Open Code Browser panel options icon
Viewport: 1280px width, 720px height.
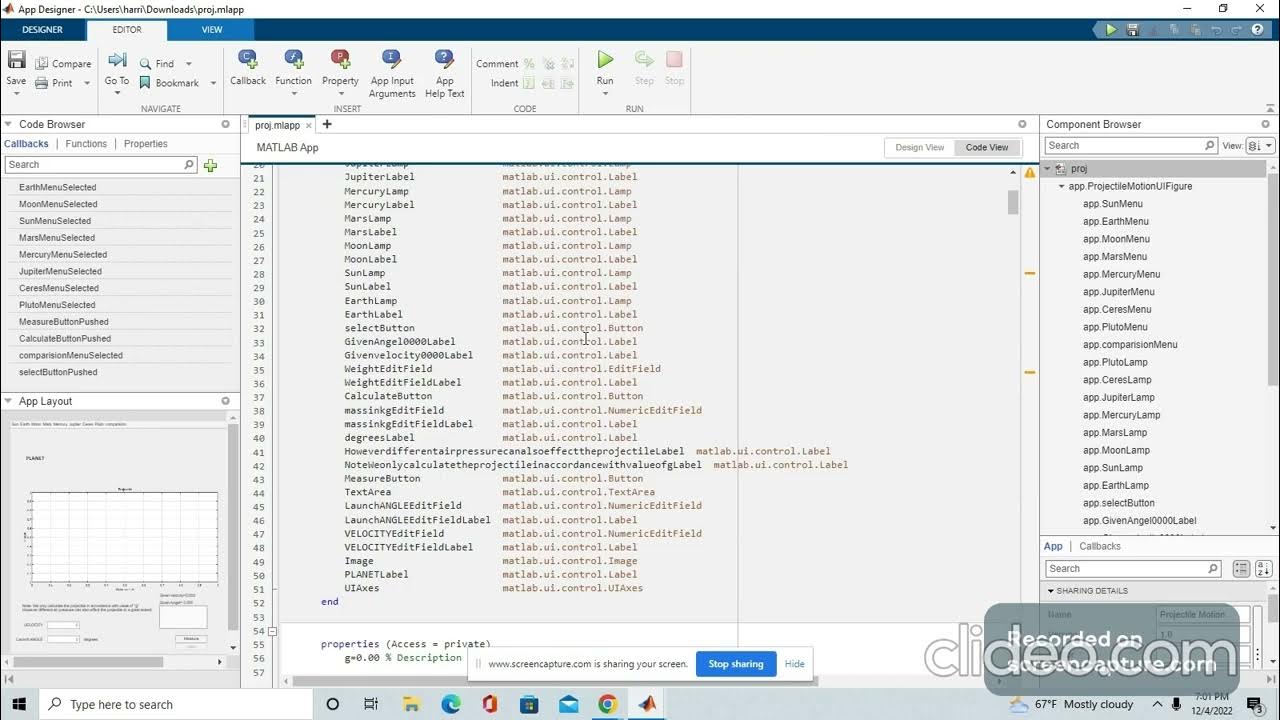pyautogui.click(x=225, y=124)
